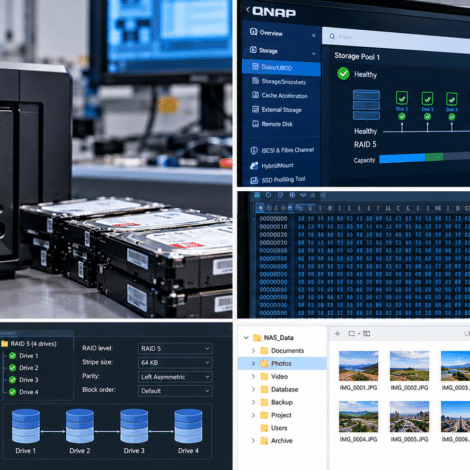Select Disks/VJBOD menu item

point(281,67)
